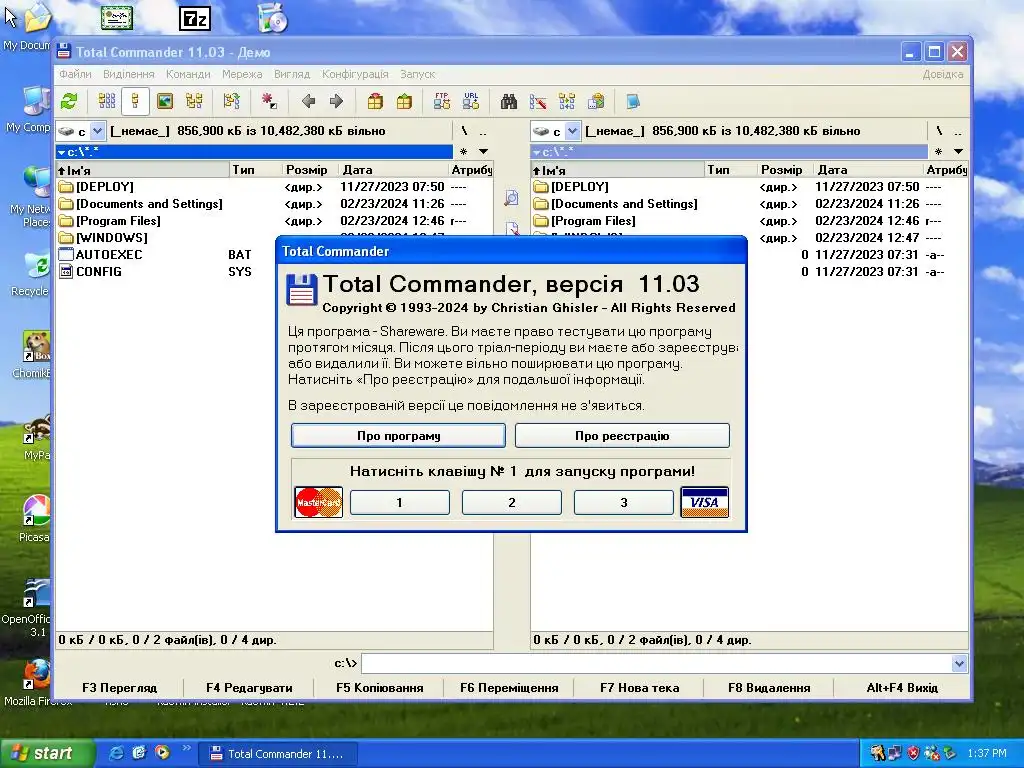
Task: Open Internet Explorer in quick launch
Action: coord(116,753)
